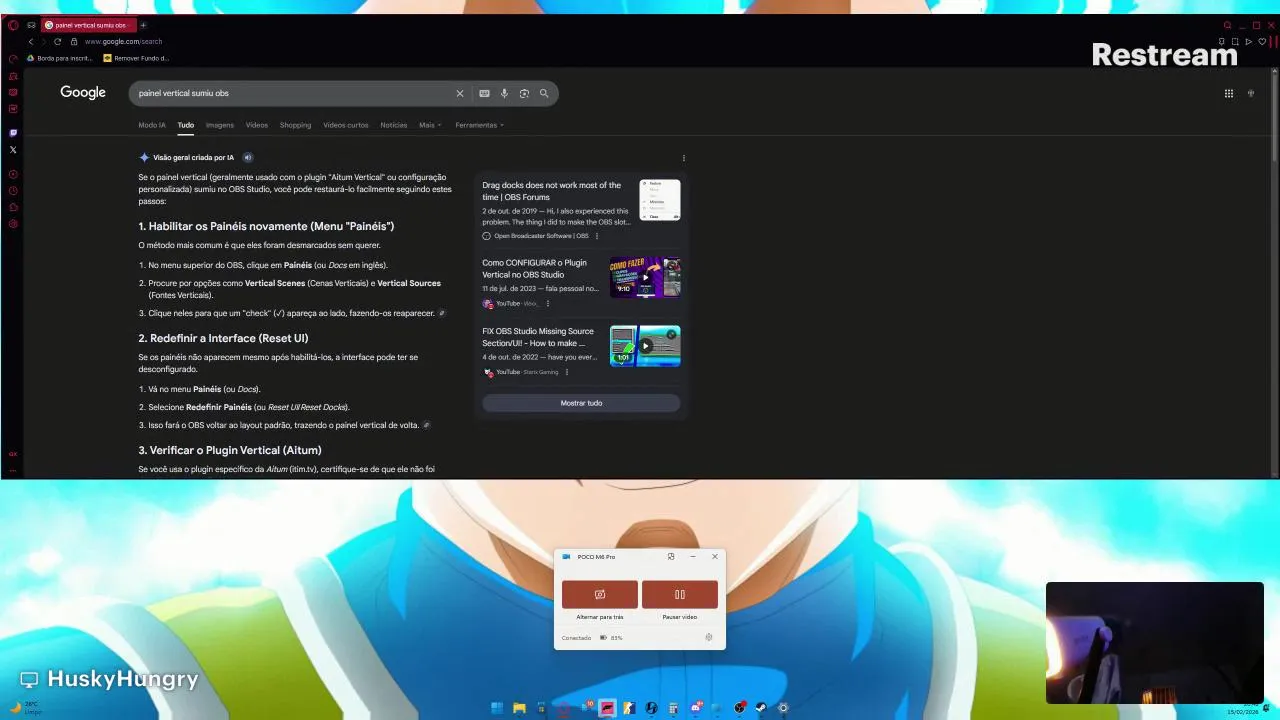Click the 'Conectado' status in the POCO window
Screen dimensions: 1280x720
(576, 637)
